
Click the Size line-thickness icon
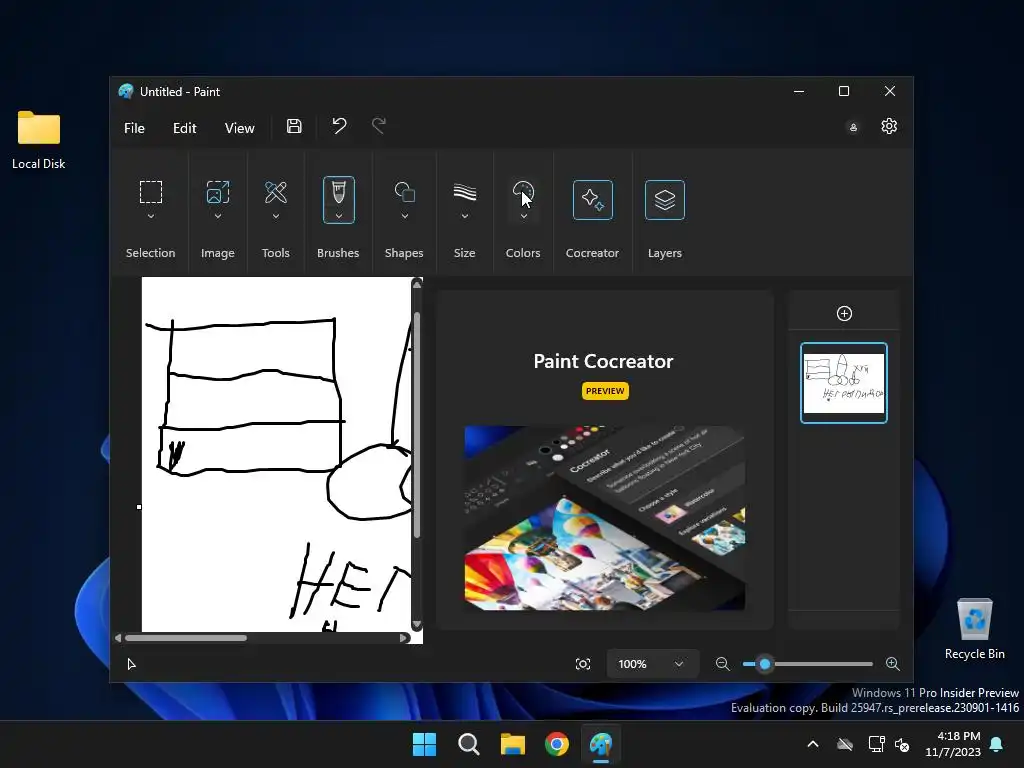pos(464,192)
